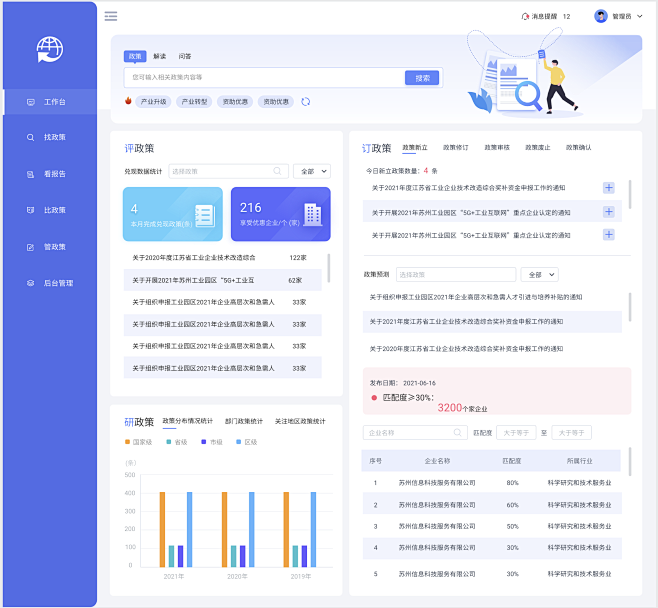The height and width of the screenshot is (608, 658).
Task: Click scrollbar in 评政策 policy list
Action: pyautogui.click(x=329, y=268)
